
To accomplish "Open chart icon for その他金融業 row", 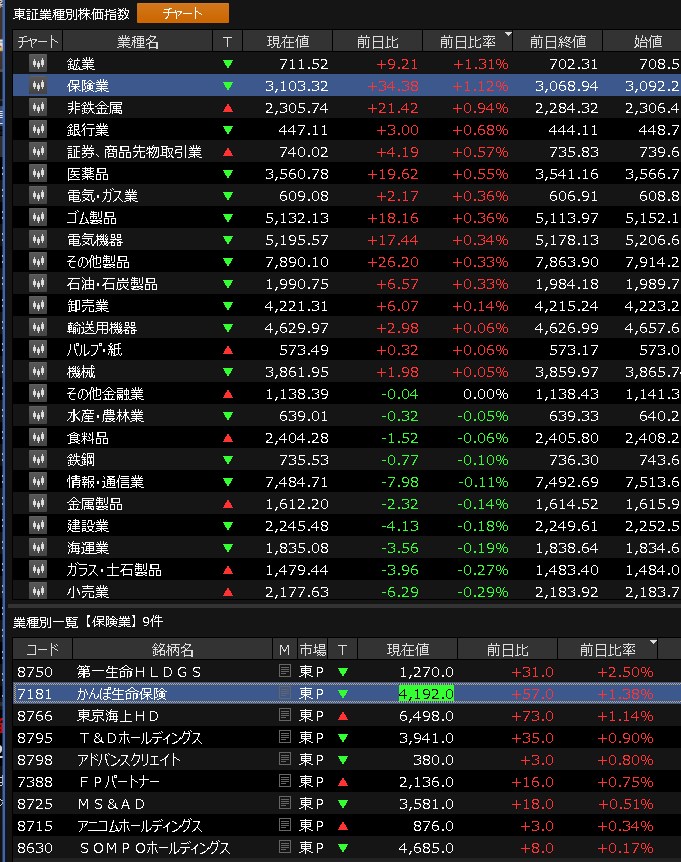I will tap(38, 394).
